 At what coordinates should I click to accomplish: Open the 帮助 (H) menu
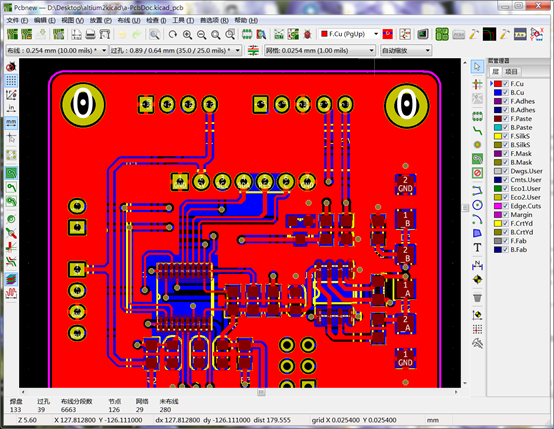click(246, 20)
